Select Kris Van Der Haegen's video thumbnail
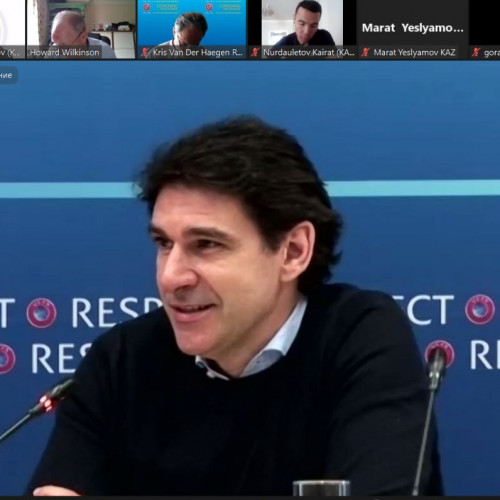The width and height of the screenshot is (500, 500). click(x=192, y=29)
